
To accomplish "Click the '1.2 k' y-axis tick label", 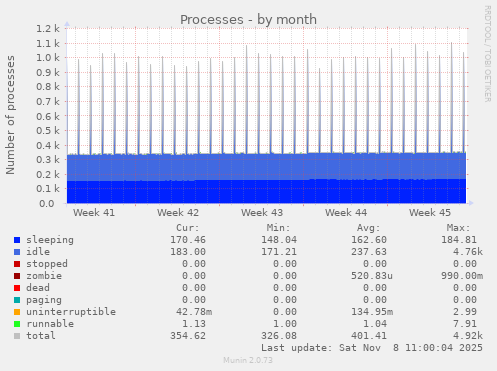I will point(48,29).
